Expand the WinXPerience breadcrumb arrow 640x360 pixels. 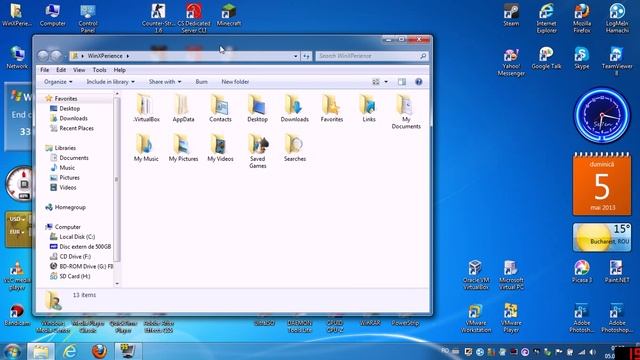tap(128, 56)
